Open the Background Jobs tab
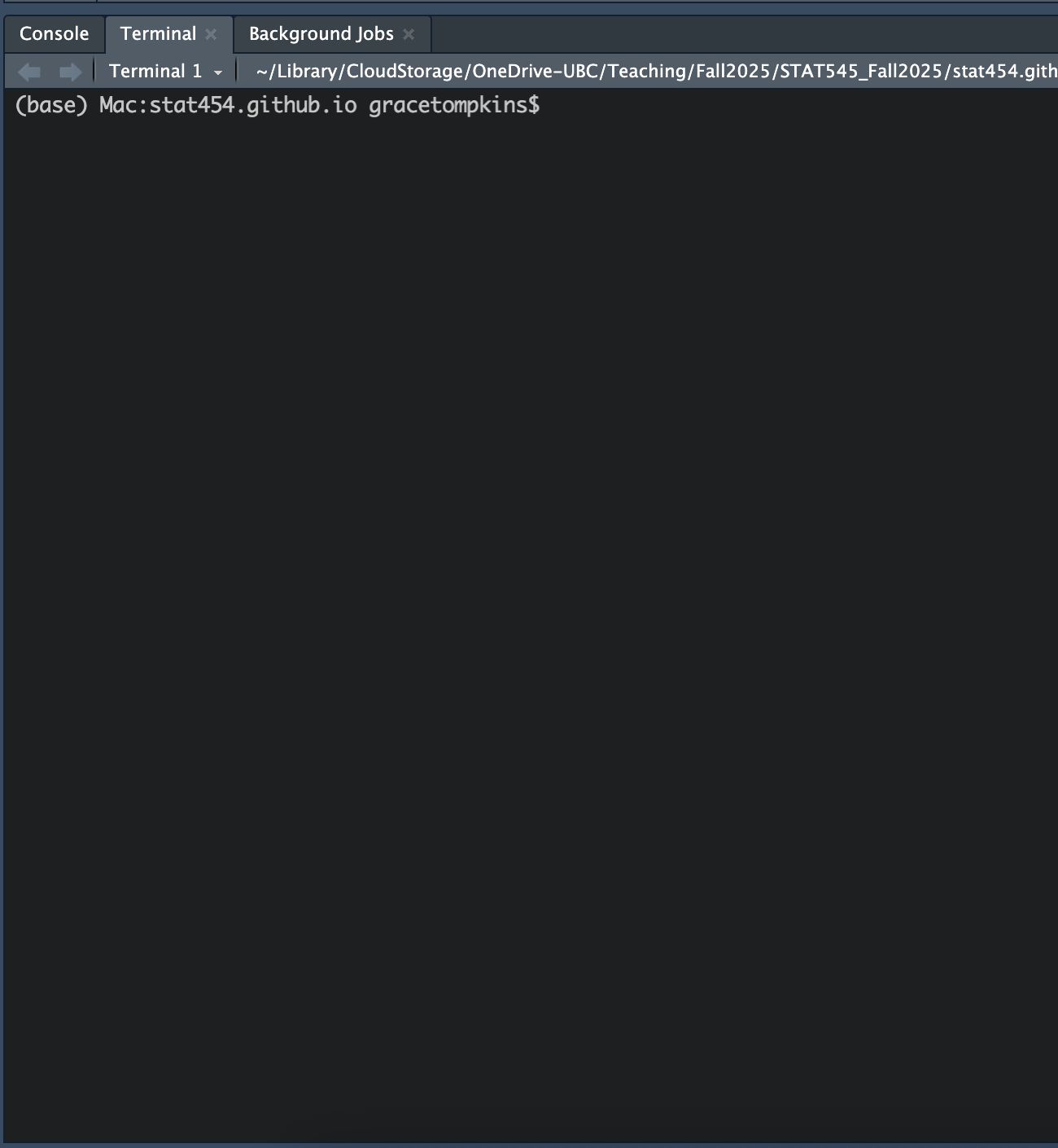1058x1148 pixels. (321, 34)
